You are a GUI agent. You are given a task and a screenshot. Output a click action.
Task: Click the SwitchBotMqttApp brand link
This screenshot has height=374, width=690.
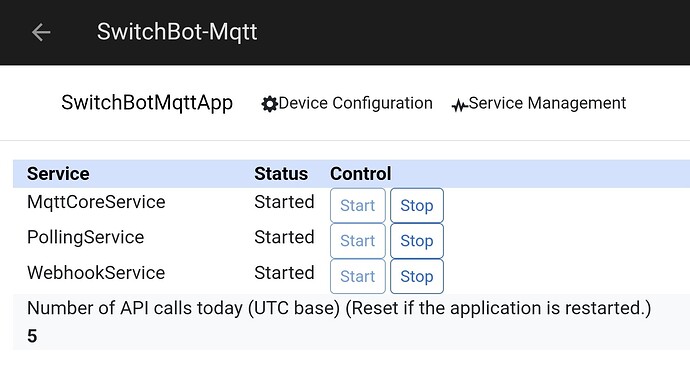point(147,103)
